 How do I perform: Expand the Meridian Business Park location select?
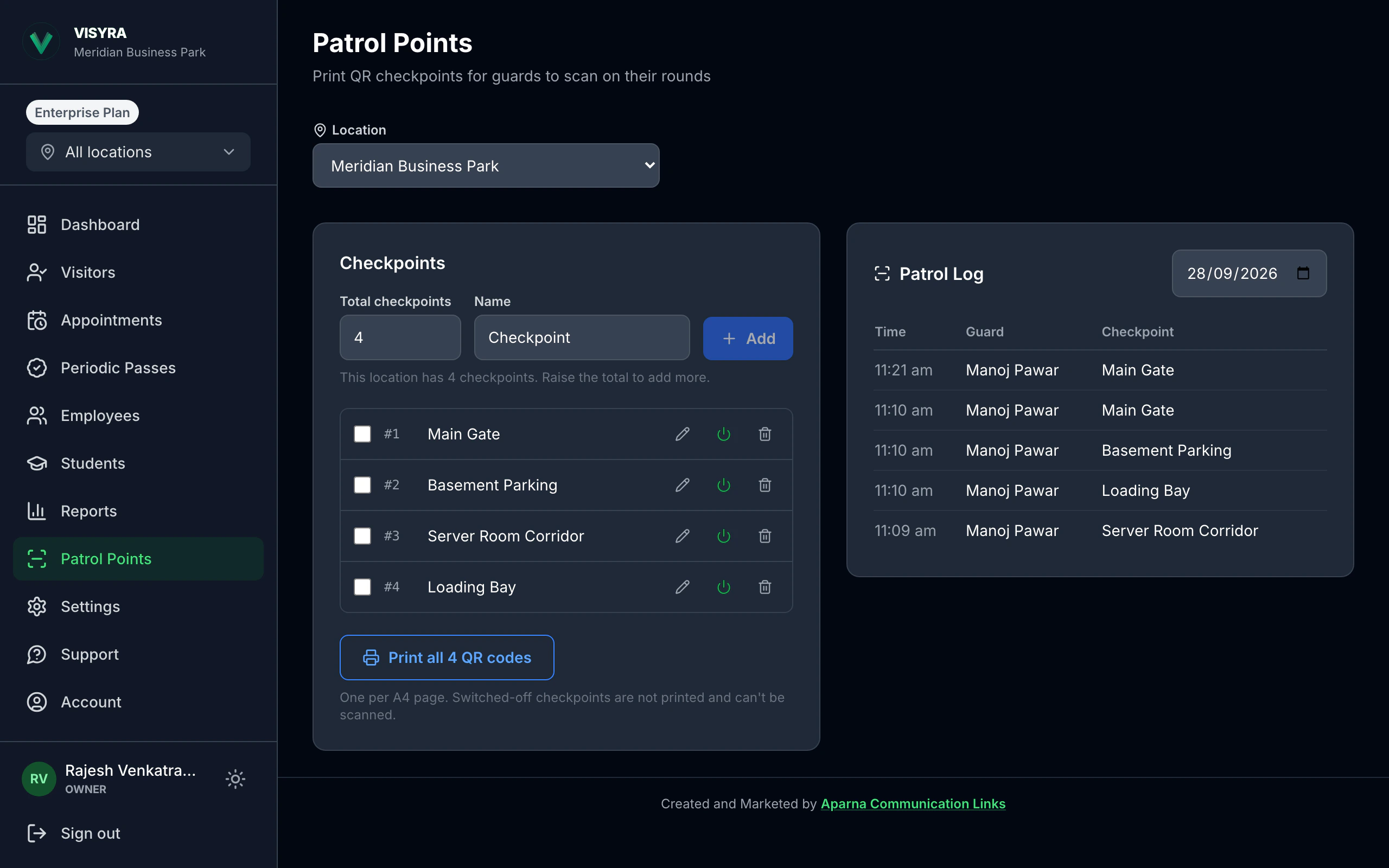click(x=486, y=165)
